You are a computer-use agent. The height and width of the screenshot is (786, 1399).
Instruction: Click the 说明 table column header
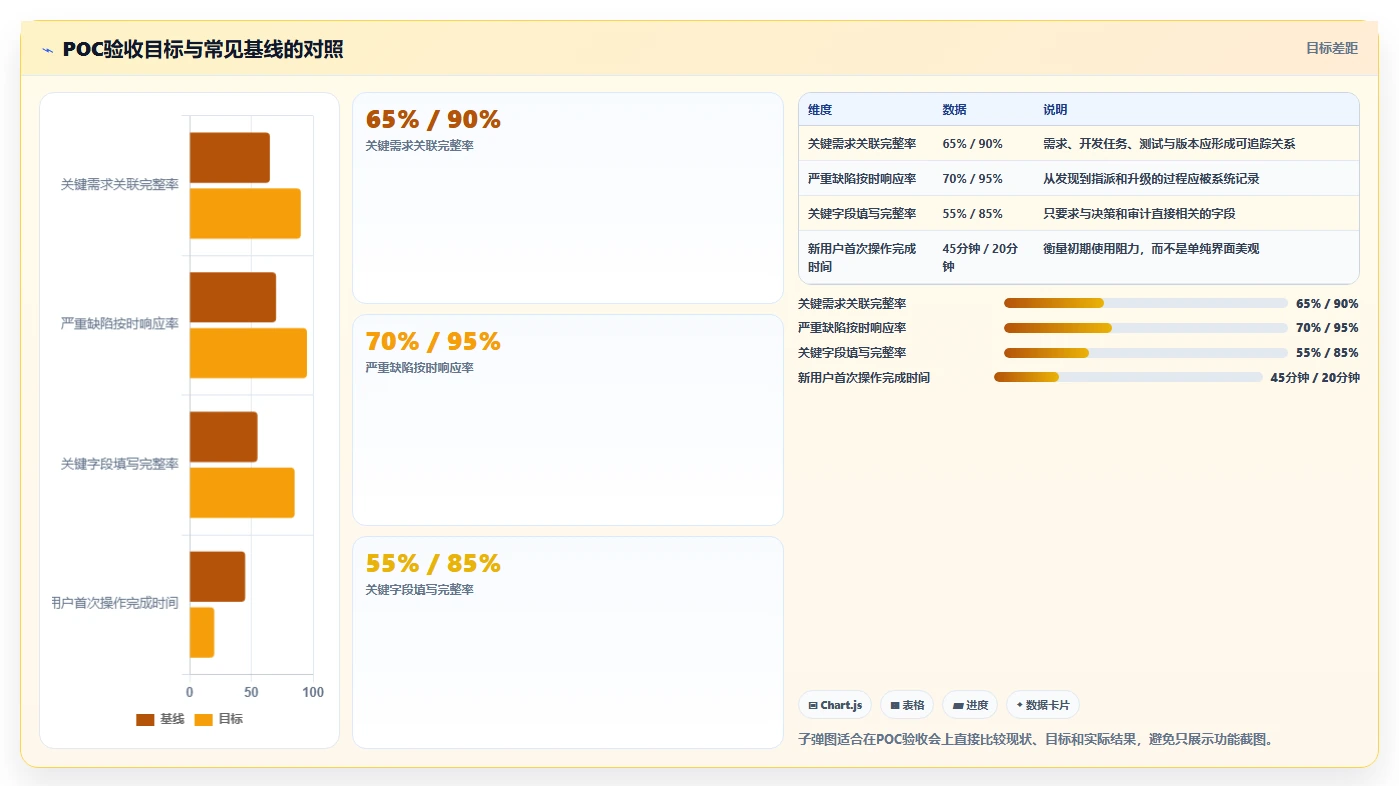coord(1055,110)
